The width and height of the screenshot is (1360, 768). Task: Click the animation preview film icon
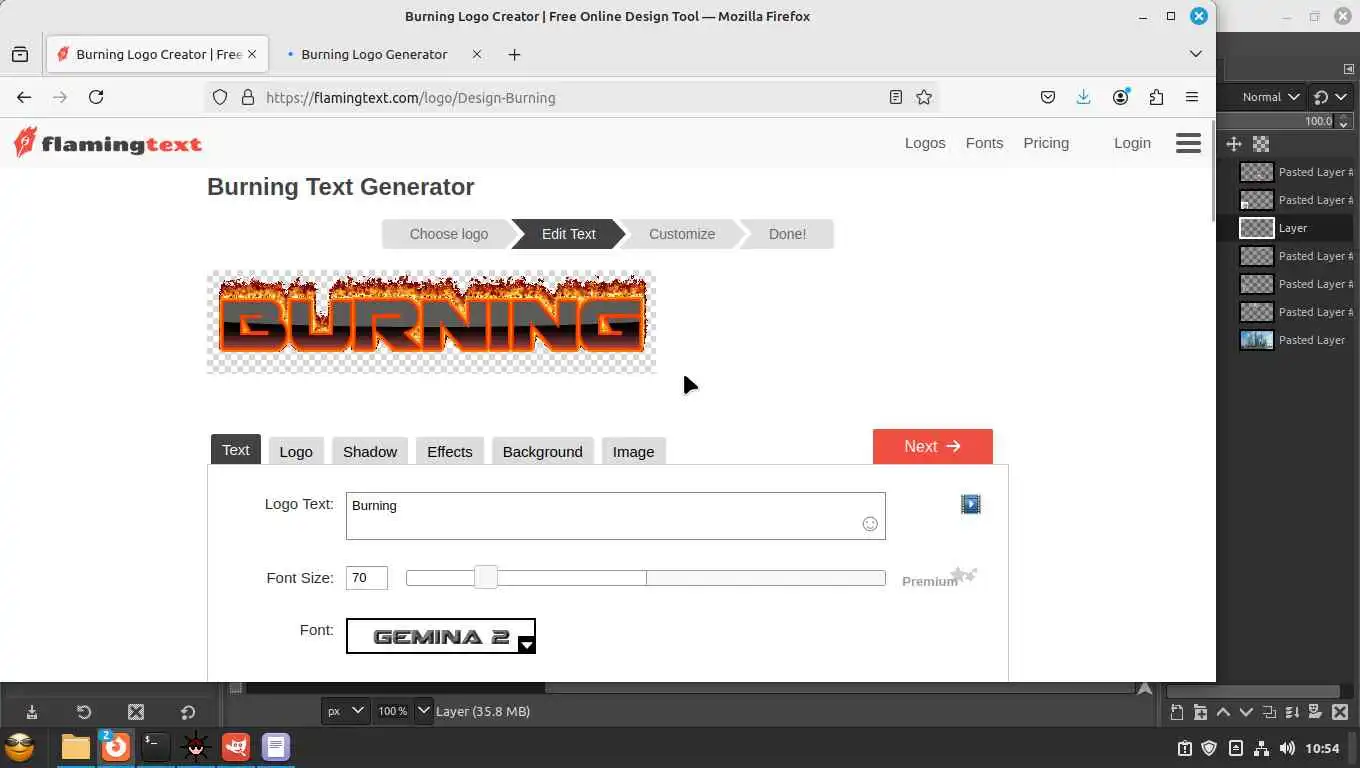(971, 504)
